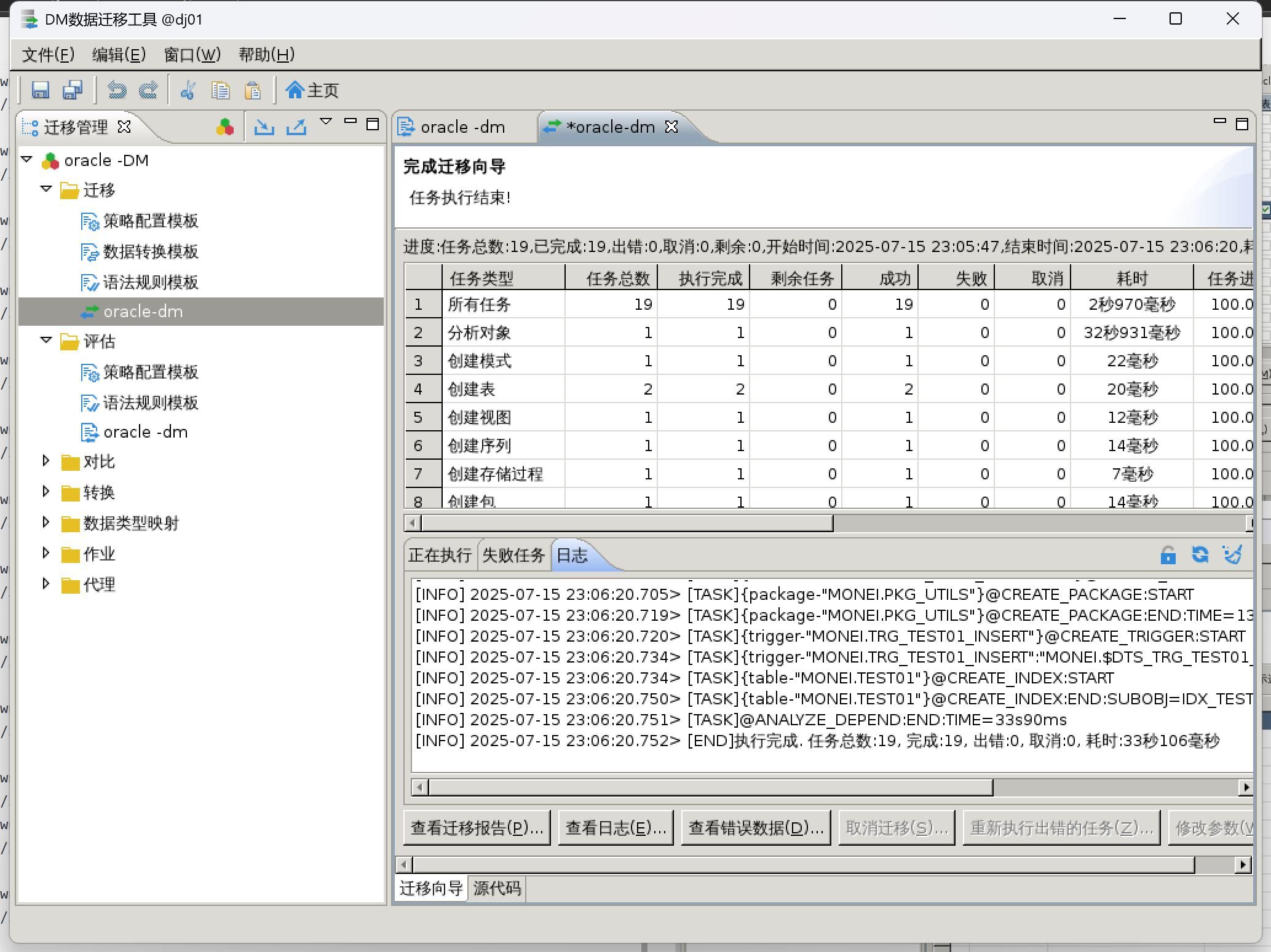Switch to the 源代码 bottom tab
Image resolution: width=1271 pixels, height=952 pixels.
coord(497,888)
